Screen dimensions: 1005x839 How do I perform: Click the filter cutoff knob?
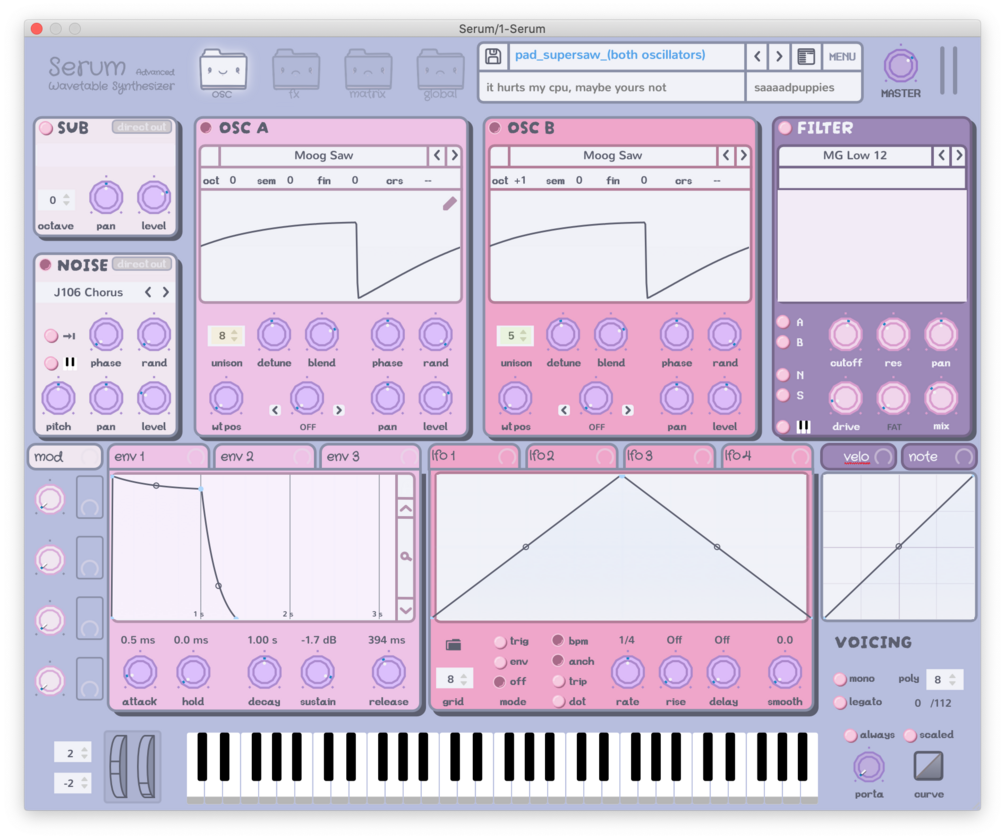click(x=845, y=335)
